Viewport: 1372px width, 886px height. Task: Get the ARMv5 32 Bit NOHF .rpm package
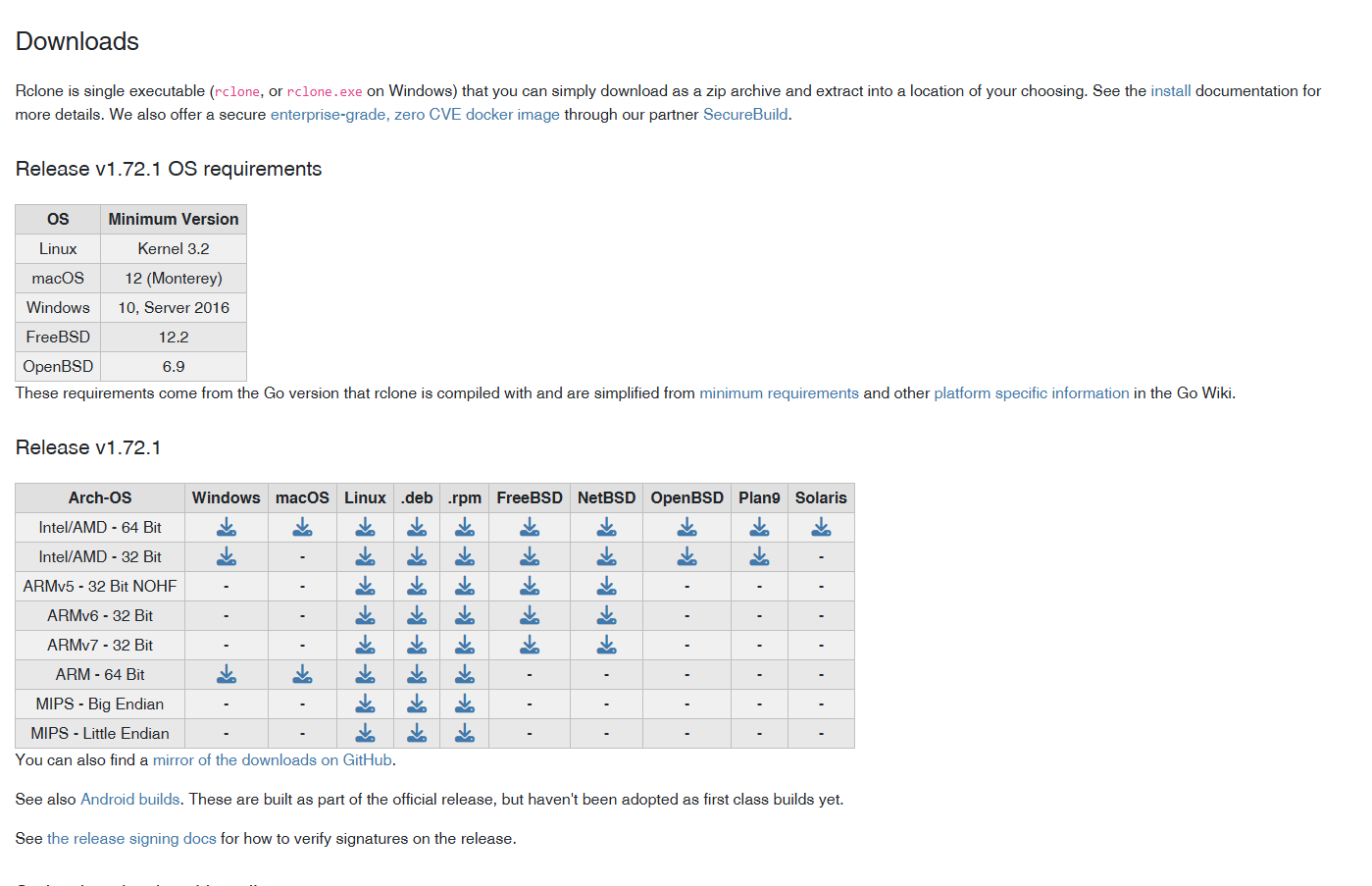pos(465,586)
